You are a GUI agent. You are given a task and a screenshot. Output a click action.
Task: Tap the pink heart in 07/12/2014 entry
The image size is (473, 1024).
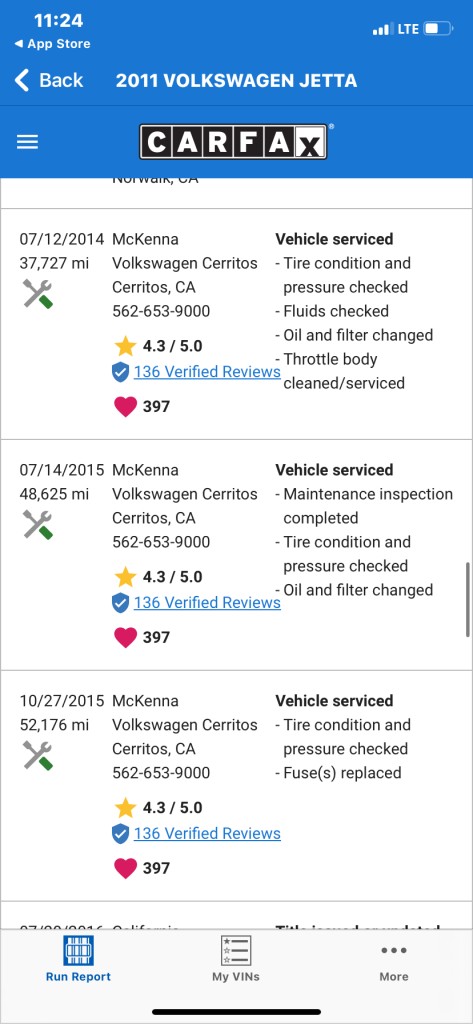(125, 407)
